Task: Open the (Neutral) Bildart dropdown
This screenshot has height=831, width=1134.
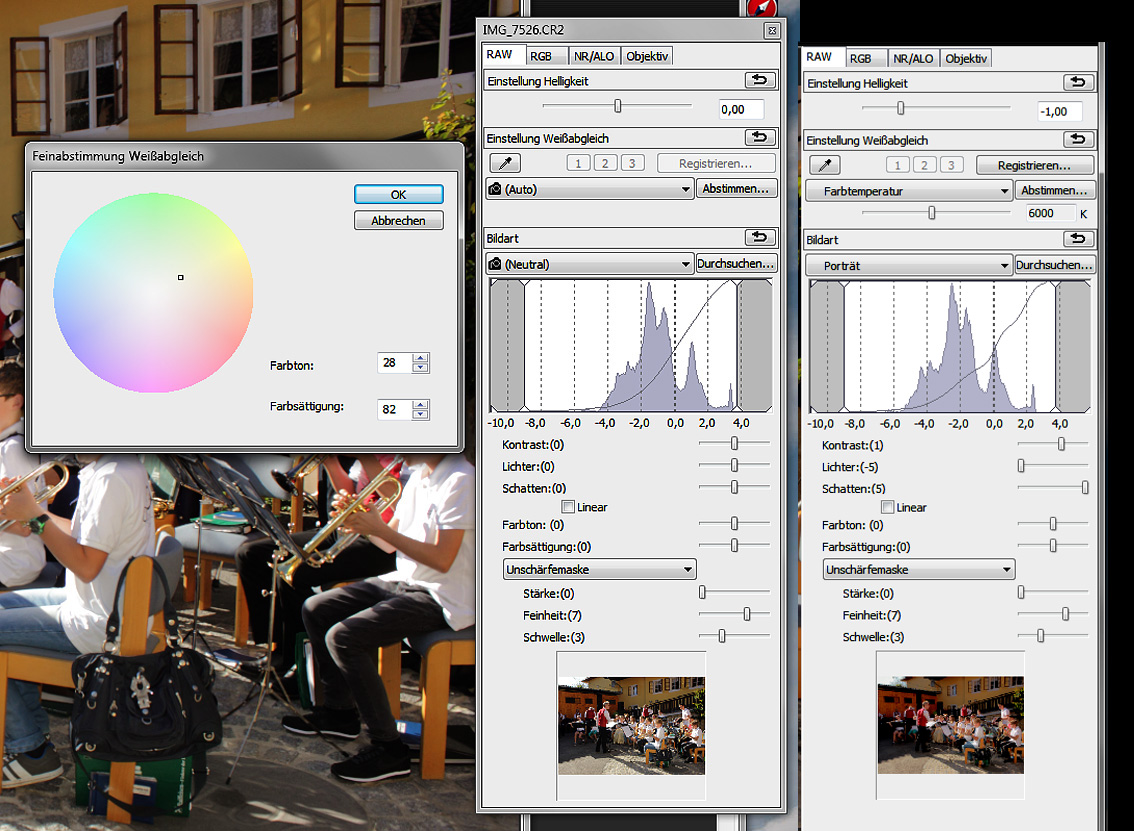Action: coord(589,264)
